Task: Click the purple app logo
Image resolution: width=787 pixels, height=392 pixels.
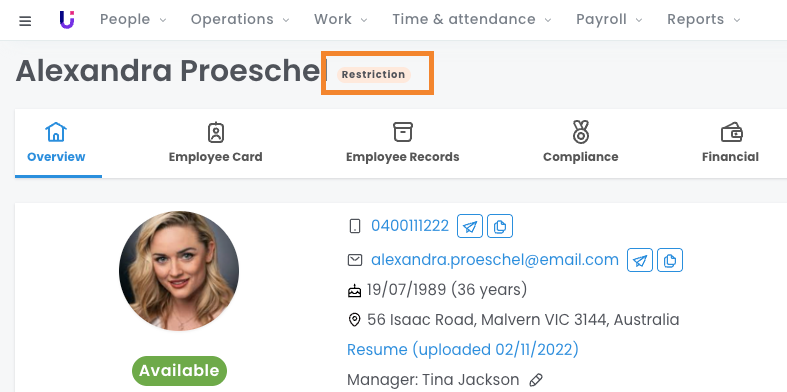Action: point(67,20)
